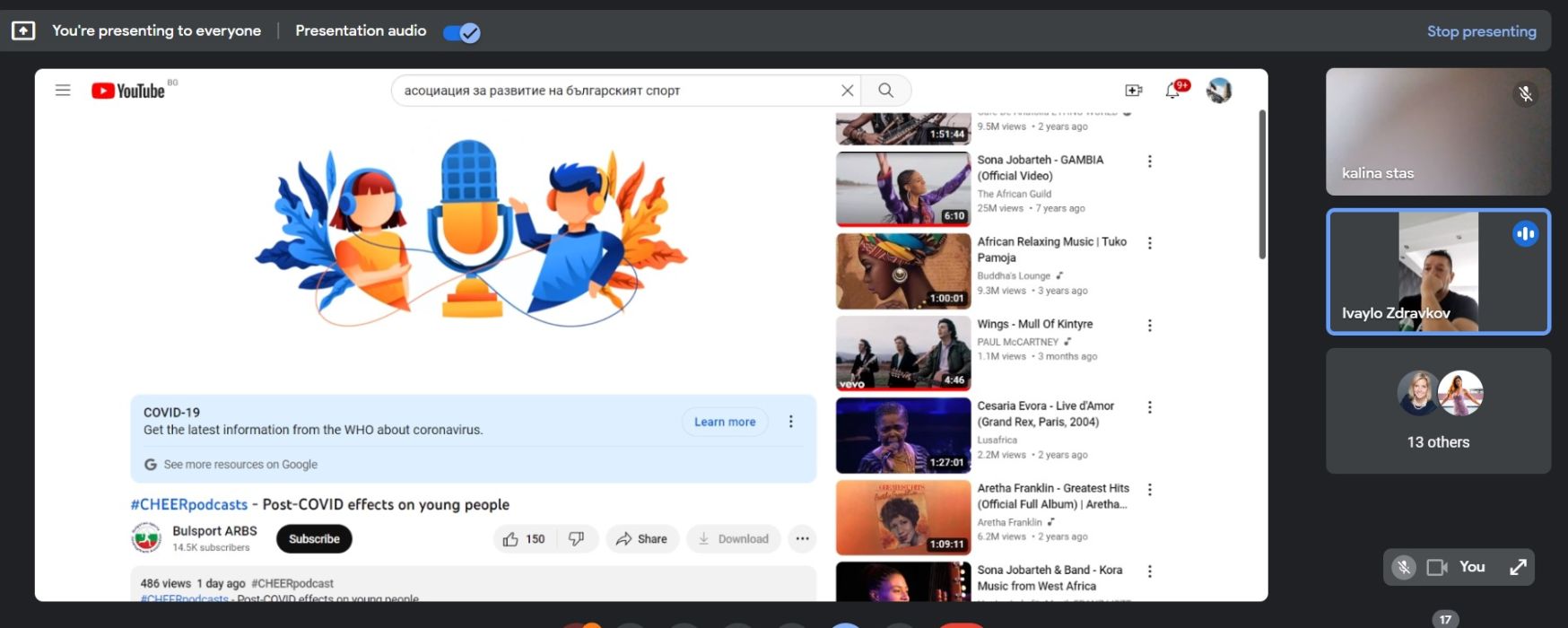Click the #CHEERpodcasts hashtag in the title
Viewport: 1568px width, 628px height.
pyautogui.click(x=189, y=505)
